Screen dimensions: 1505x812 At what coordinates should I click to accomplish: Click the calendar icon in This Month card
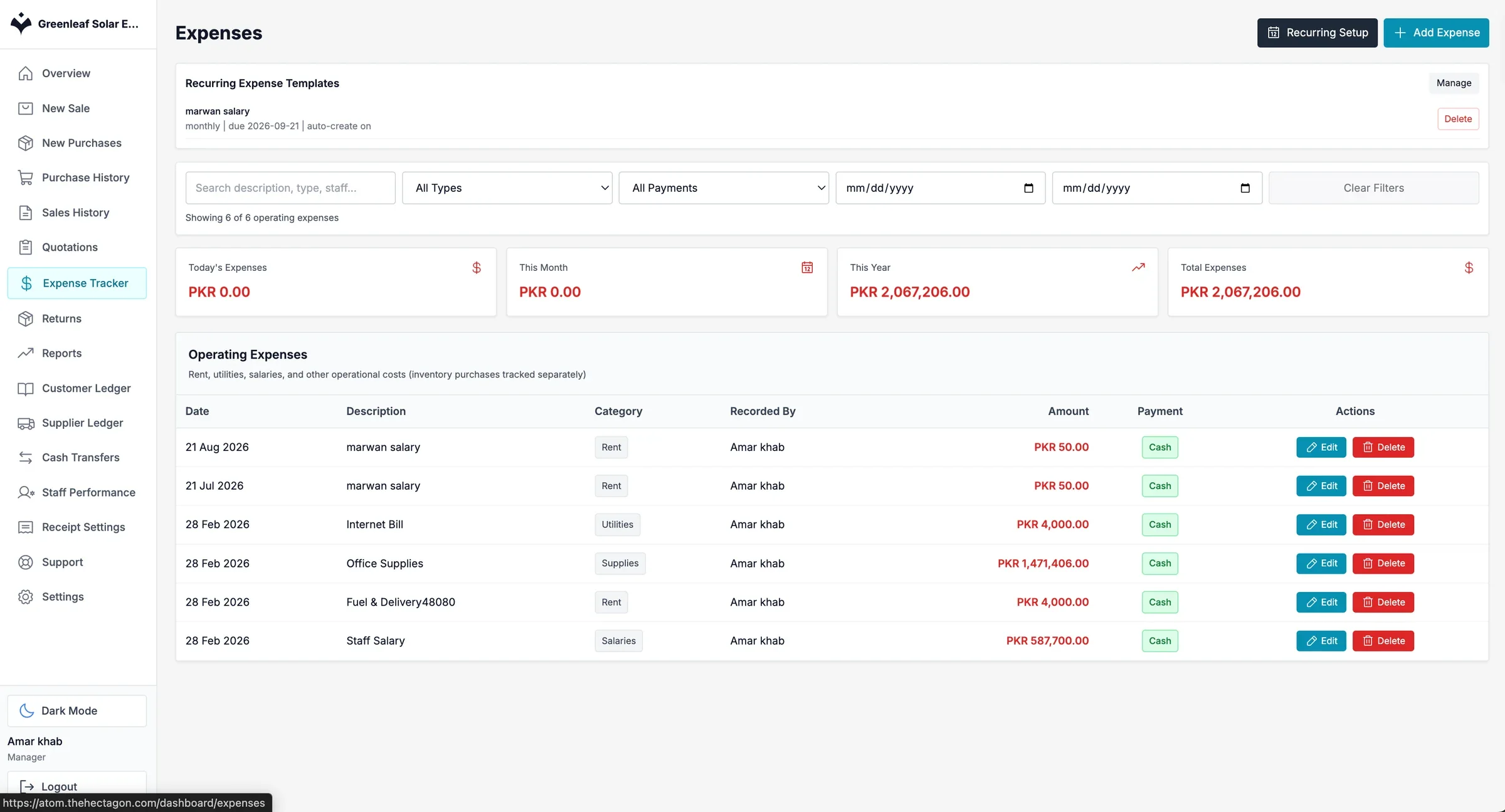point(807,268)
